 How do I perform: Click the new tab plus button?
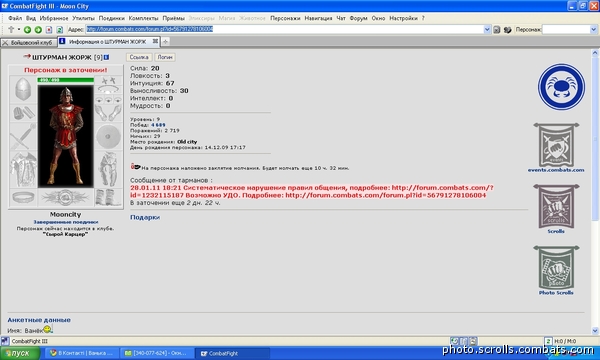coord(165,42)
